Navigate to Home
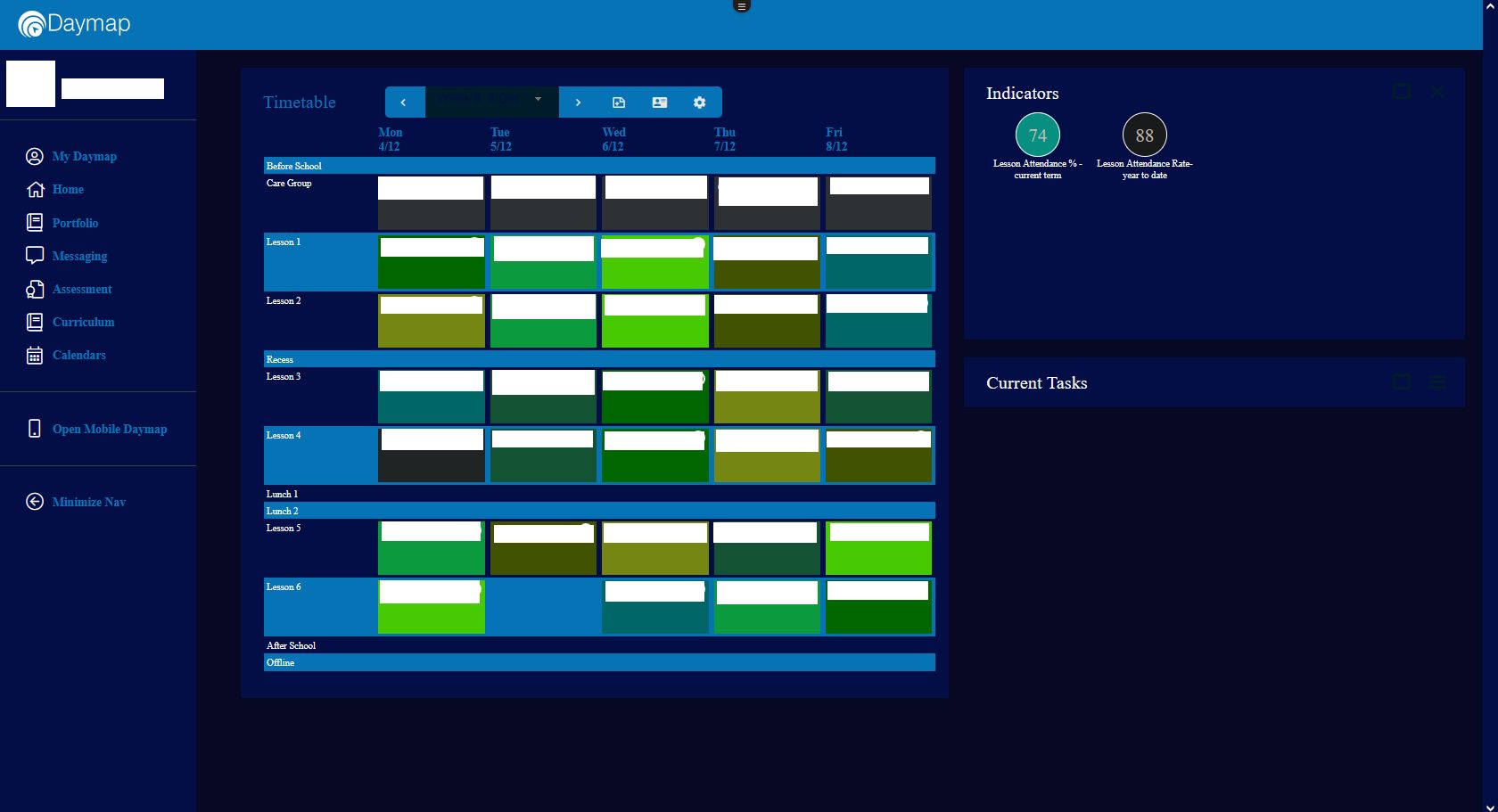The width and height of the screenshot is (1498, 812). click(x=68, y=189)
